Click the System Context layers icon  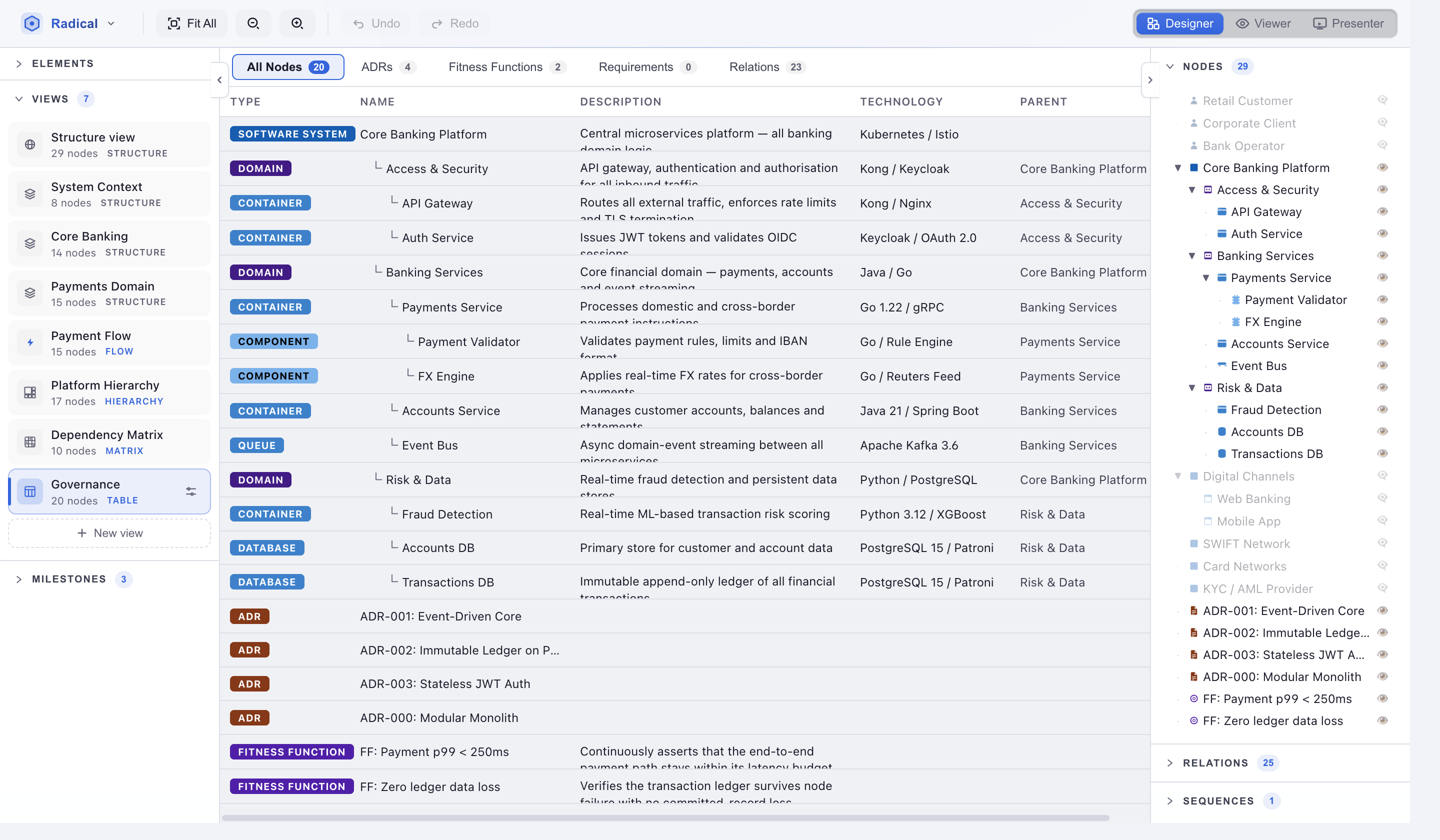(29, 194)
